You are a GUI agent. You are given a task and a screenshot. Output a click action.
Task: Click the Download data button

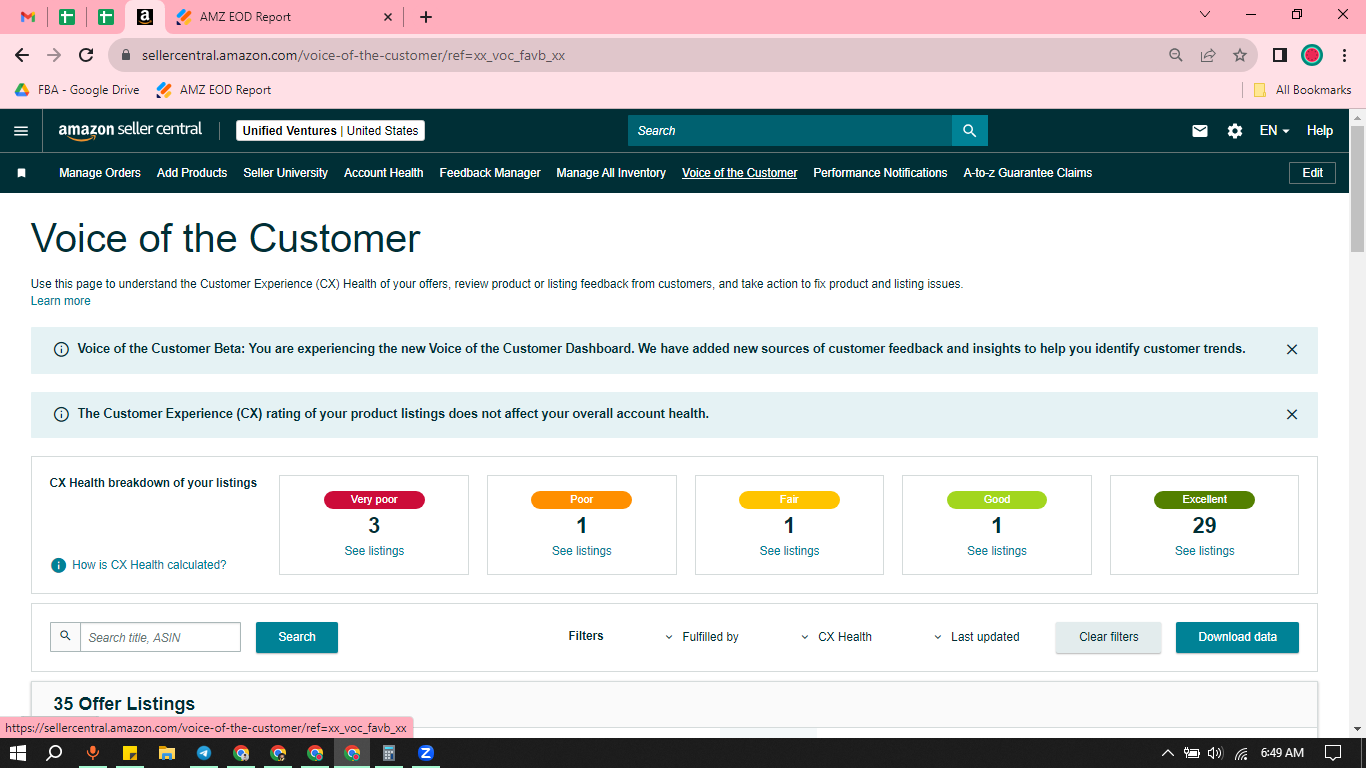[1237, 637]
